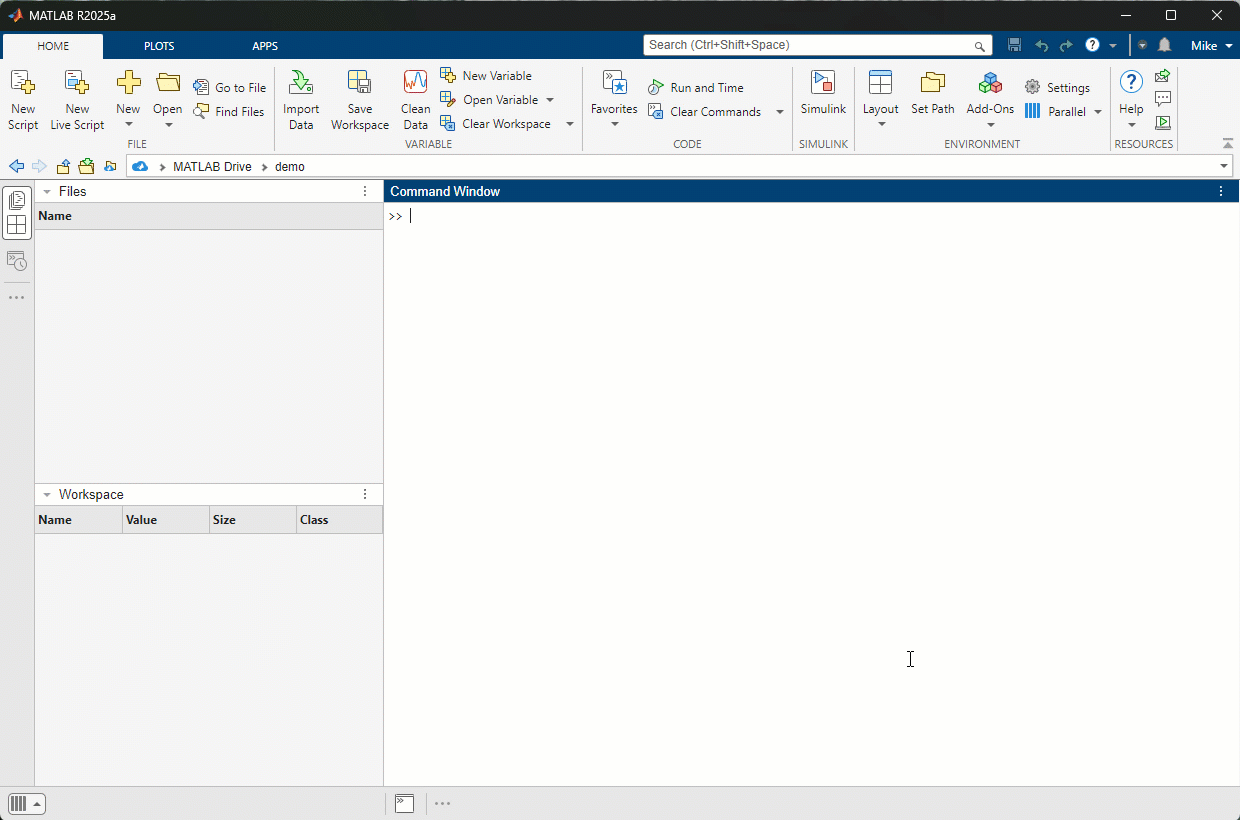Image resolution: width=1240 pixels, height=820 pixels.
Task: Switch to the APPS tab
Action: (x=265, y=46)
